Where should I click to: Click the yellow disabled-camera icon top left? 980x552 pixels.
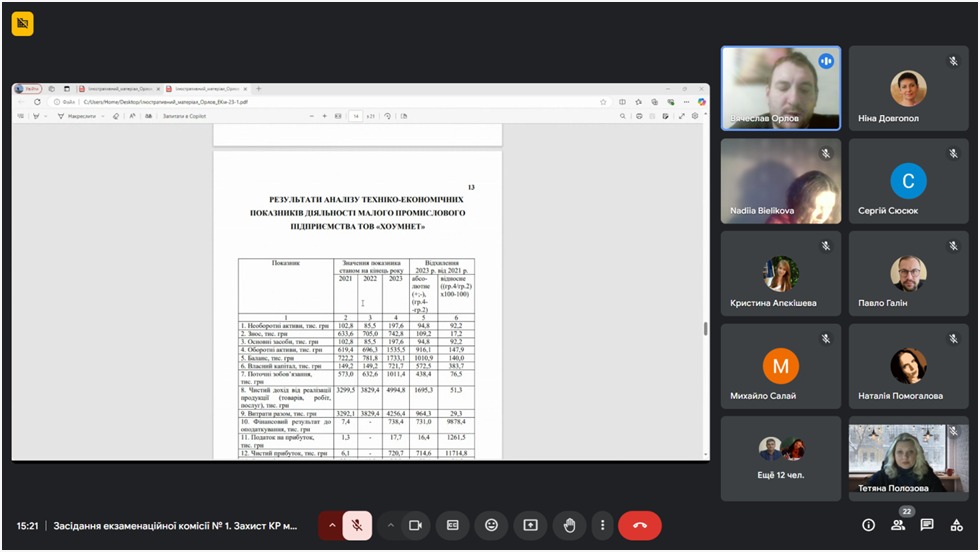(22, 24)
